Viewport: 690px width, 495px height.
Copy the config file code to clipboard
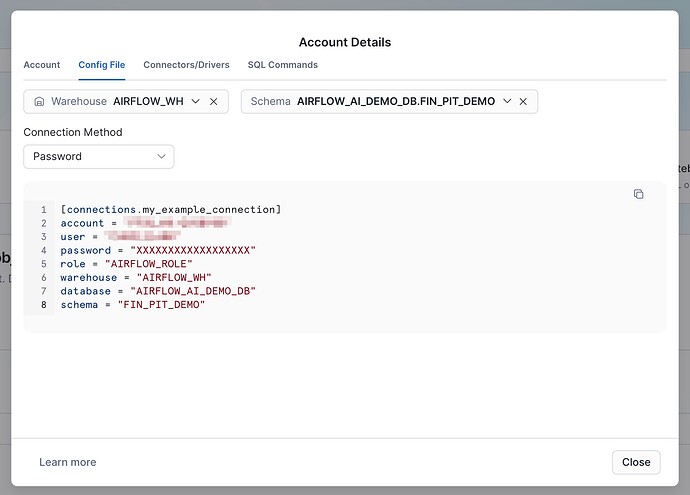point(638,194)
